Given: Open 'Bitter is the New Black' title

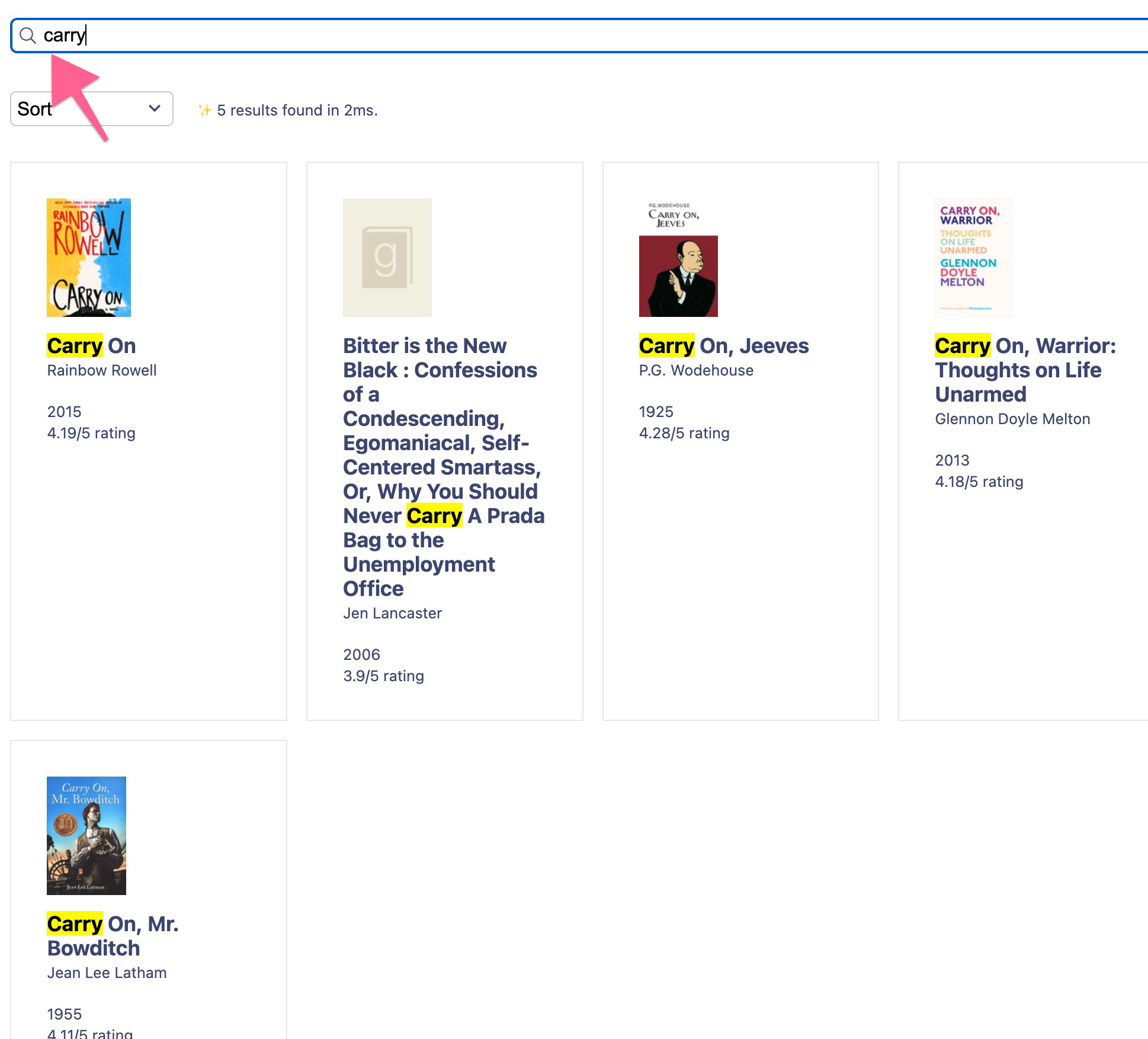Looking at the screenshot, I should (444, 467).
